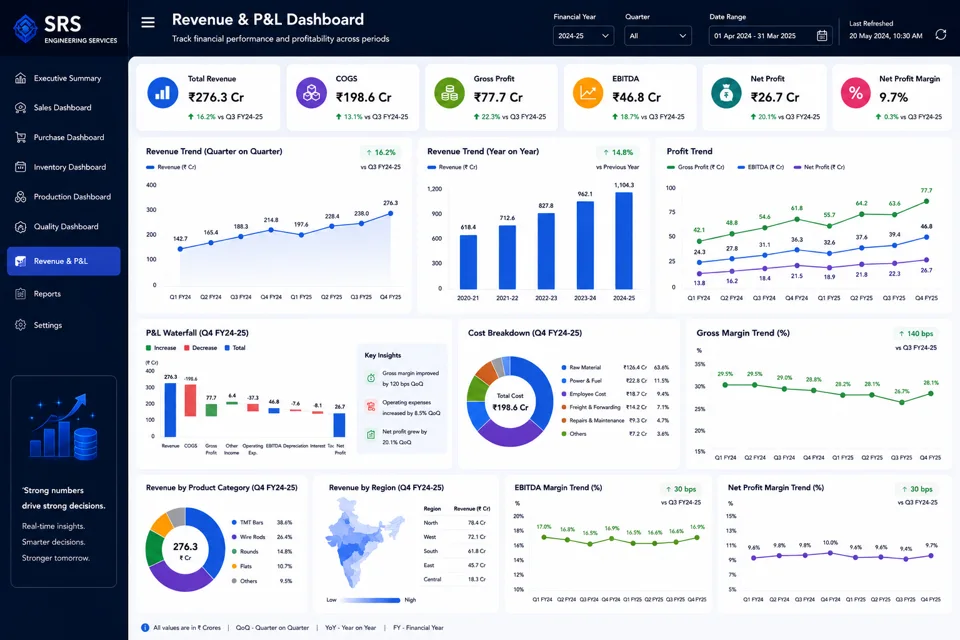Click the Purchase Dashboard cart icon
960x640 pixels.
coord(20,137)
